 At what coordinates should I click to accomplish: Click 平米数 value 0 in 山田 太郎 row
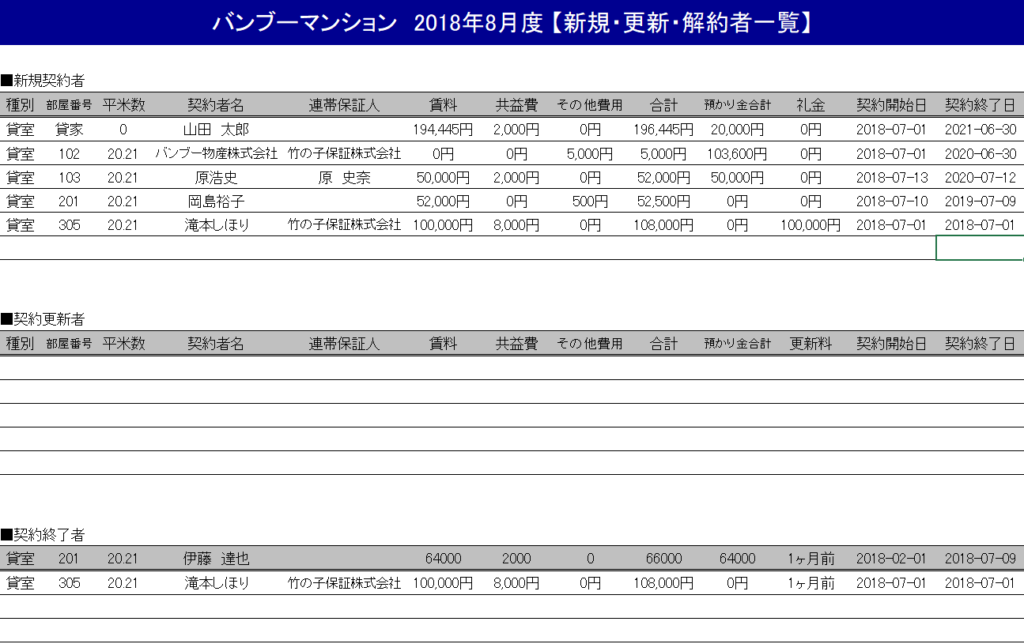(x=123, y=129)
